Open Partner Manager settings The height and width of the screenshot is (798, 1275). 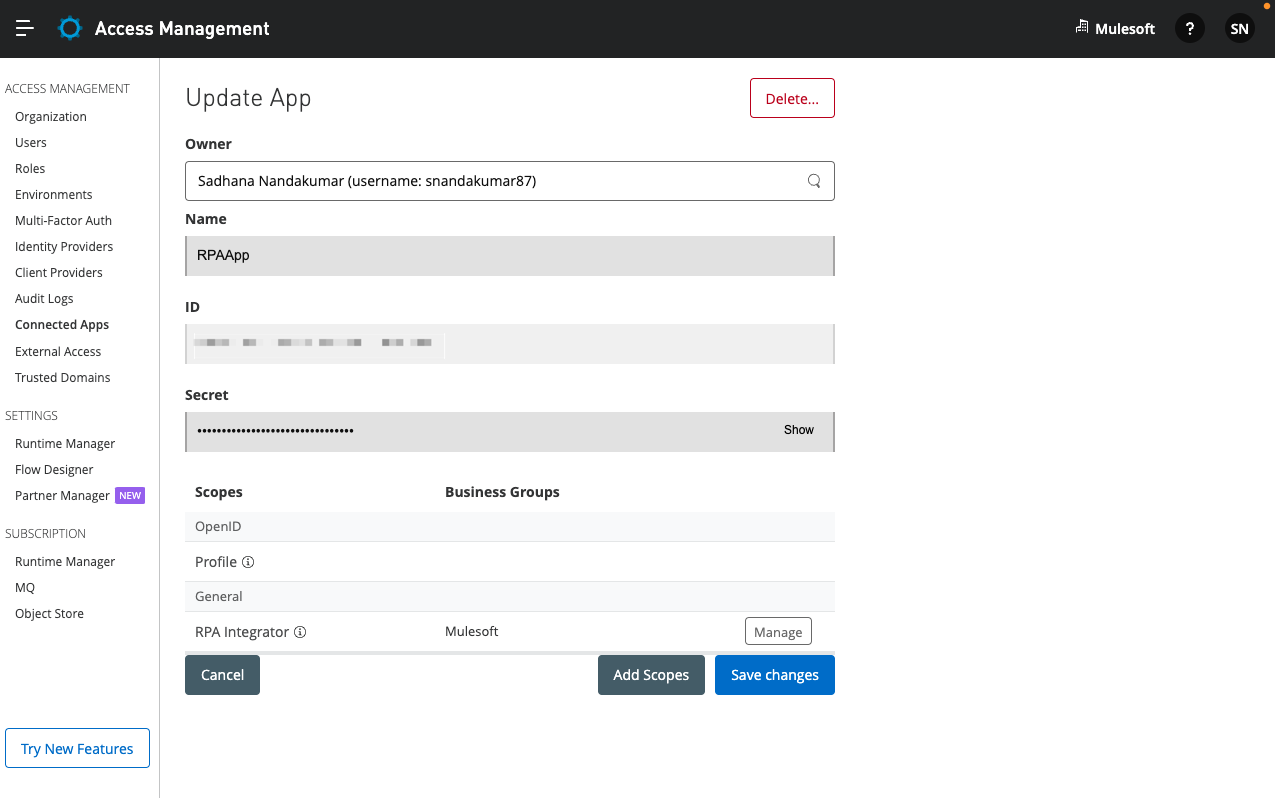click(x=62, y=496)
